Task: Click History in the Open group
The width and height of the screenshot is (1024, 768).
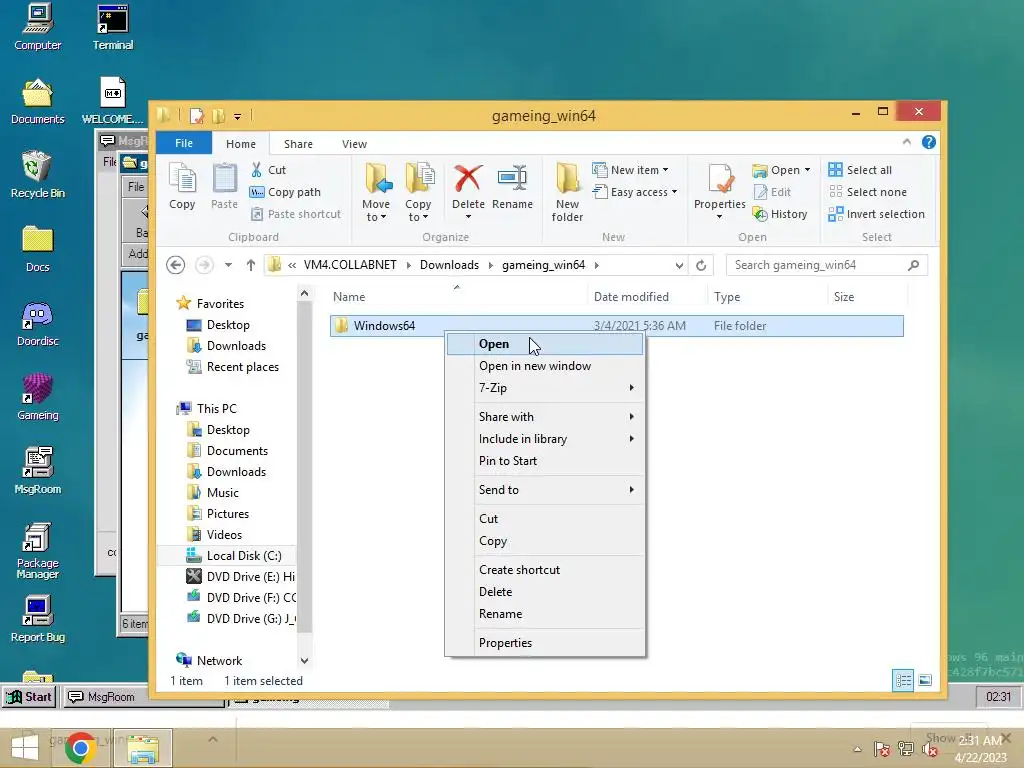Action: (780, 214)
